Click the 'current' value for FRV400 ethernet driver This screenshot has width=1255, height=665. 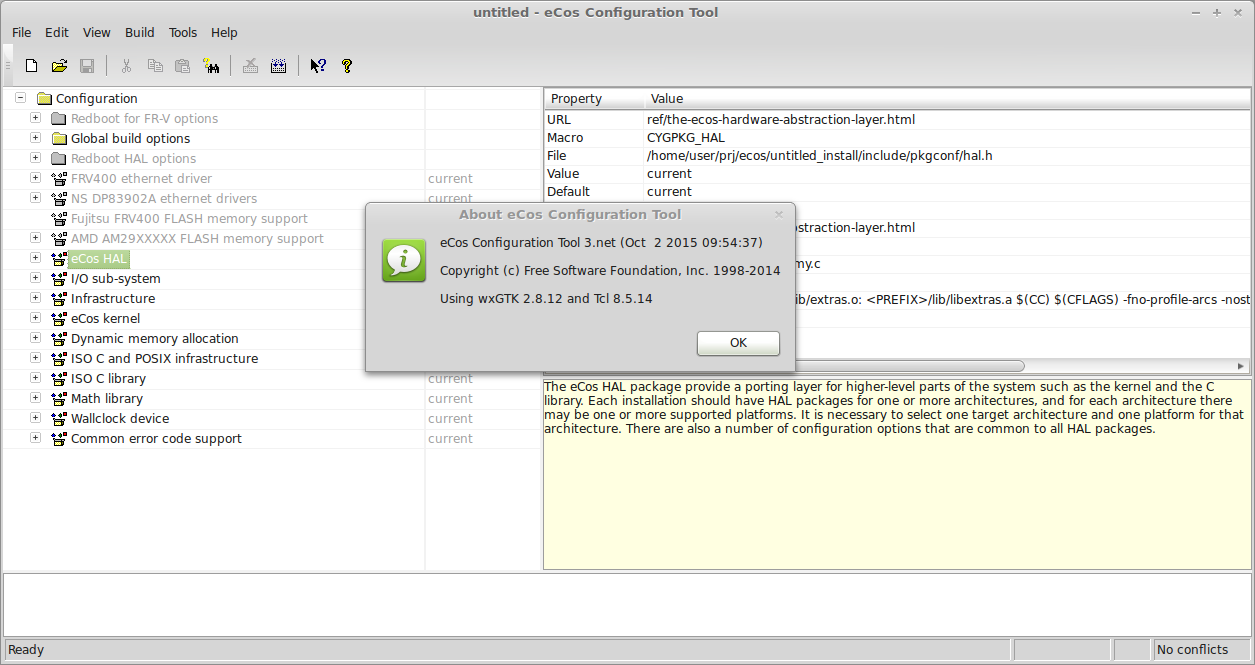click(450, 179)
